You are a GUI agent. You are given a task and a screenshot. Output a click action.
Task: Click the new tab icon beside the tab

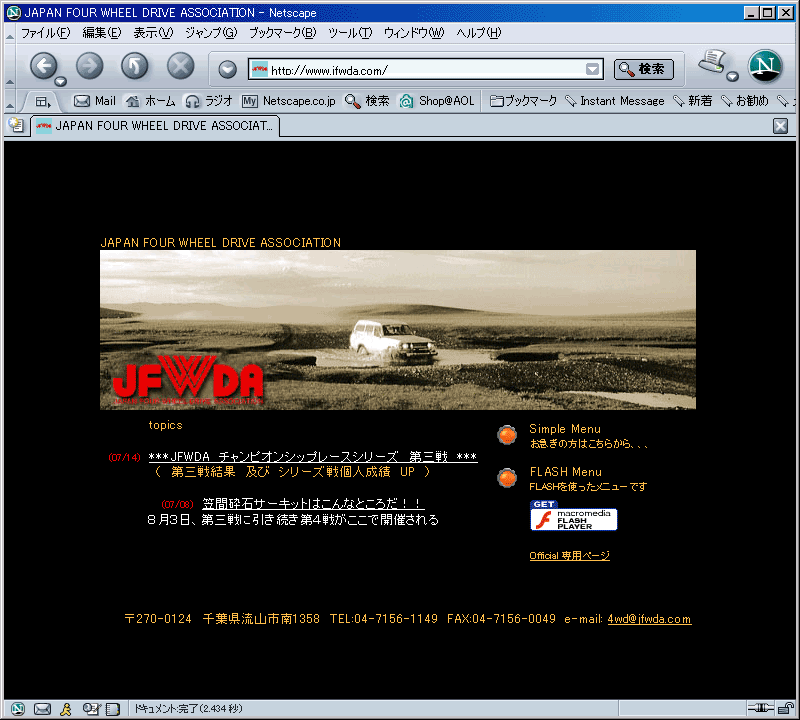pyautogui.click(x=16, y=125)
